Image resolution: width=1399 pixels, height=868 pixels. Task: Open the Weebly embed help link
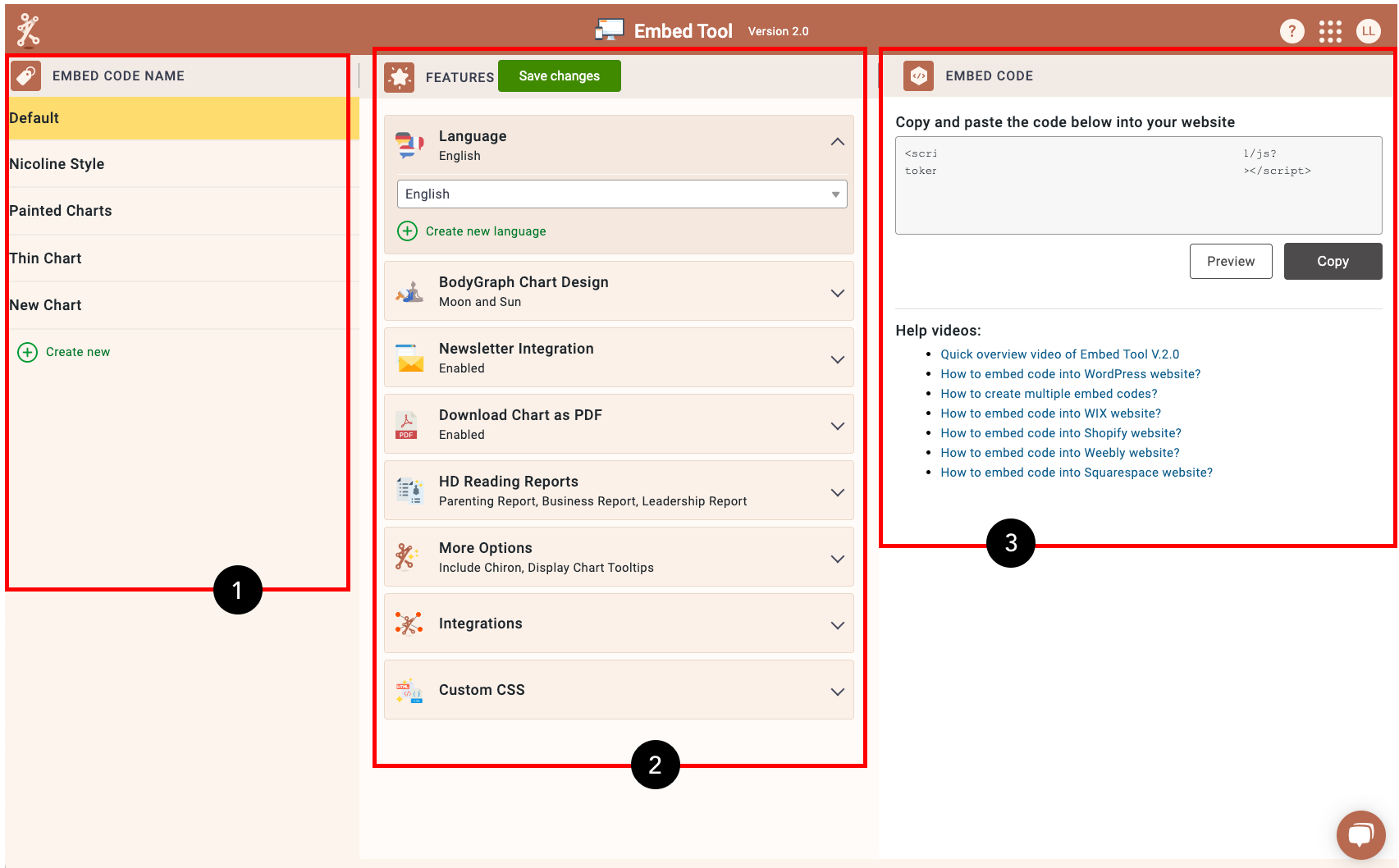(1059, 453)
